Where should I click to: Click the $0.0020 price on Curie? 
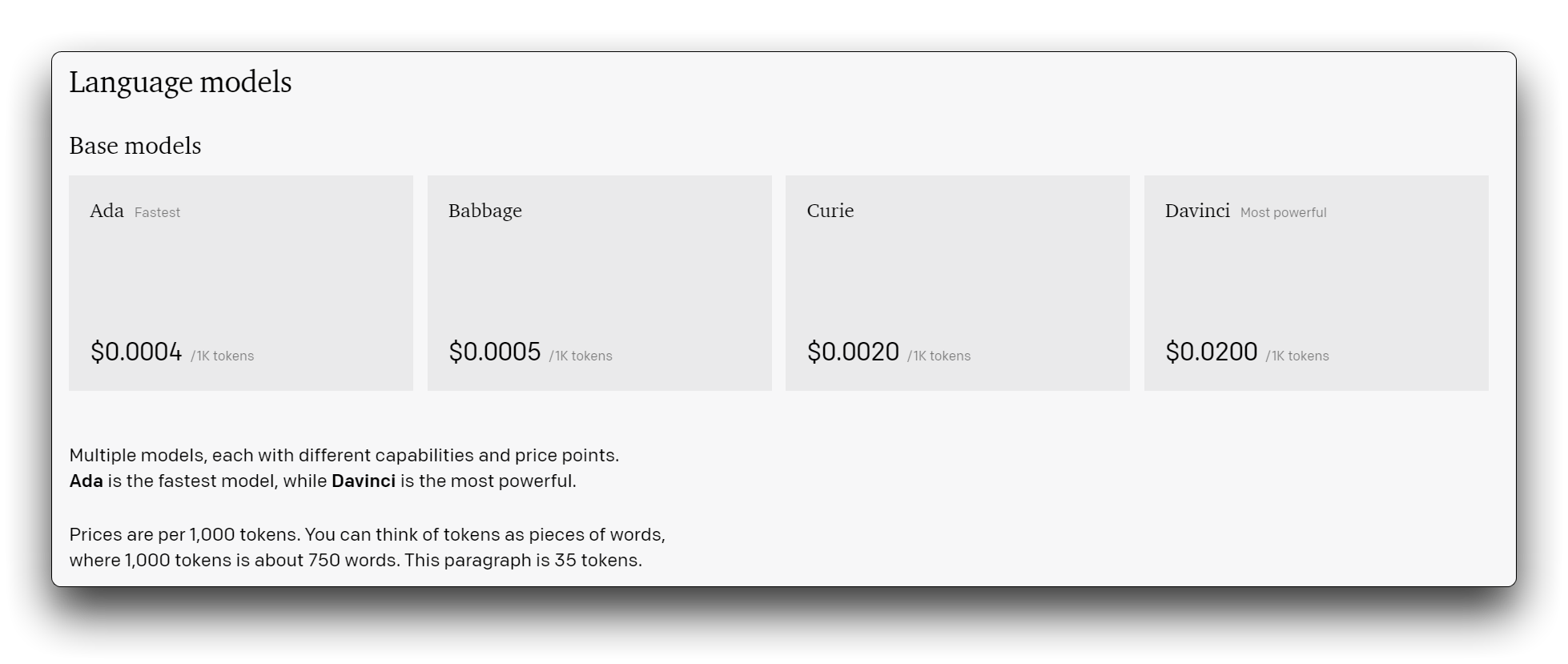(853, 352)
